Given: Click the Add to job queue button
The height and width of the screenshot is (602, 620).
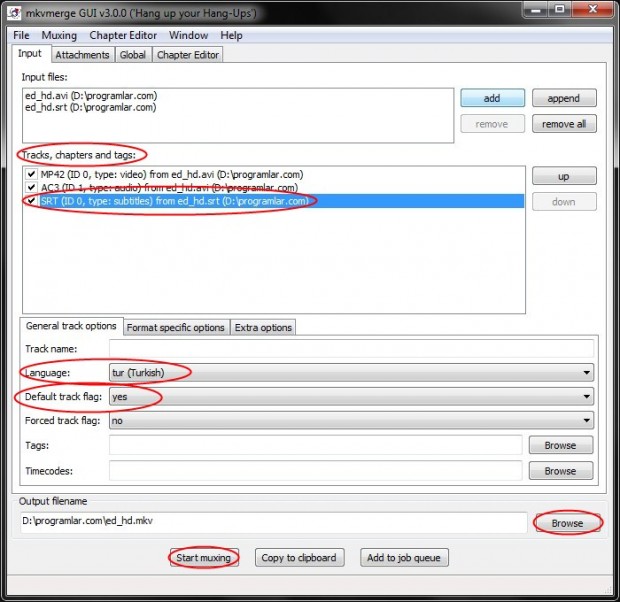Looking at the screenshot, I should [x=404, y=558].
